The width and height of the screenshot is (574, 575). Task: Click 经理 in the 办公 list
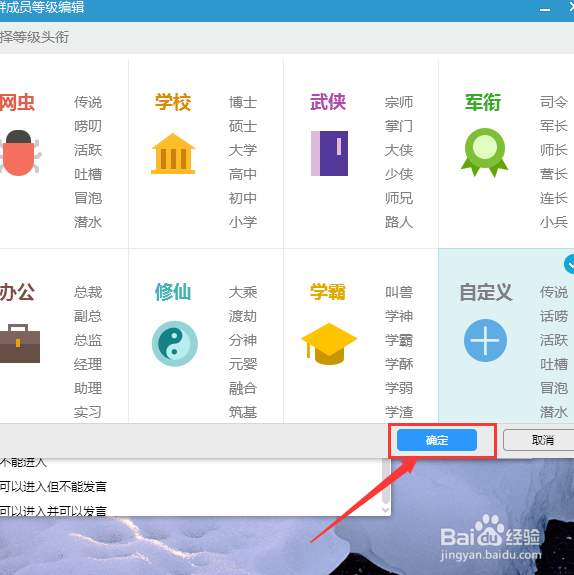click(88, 364)
